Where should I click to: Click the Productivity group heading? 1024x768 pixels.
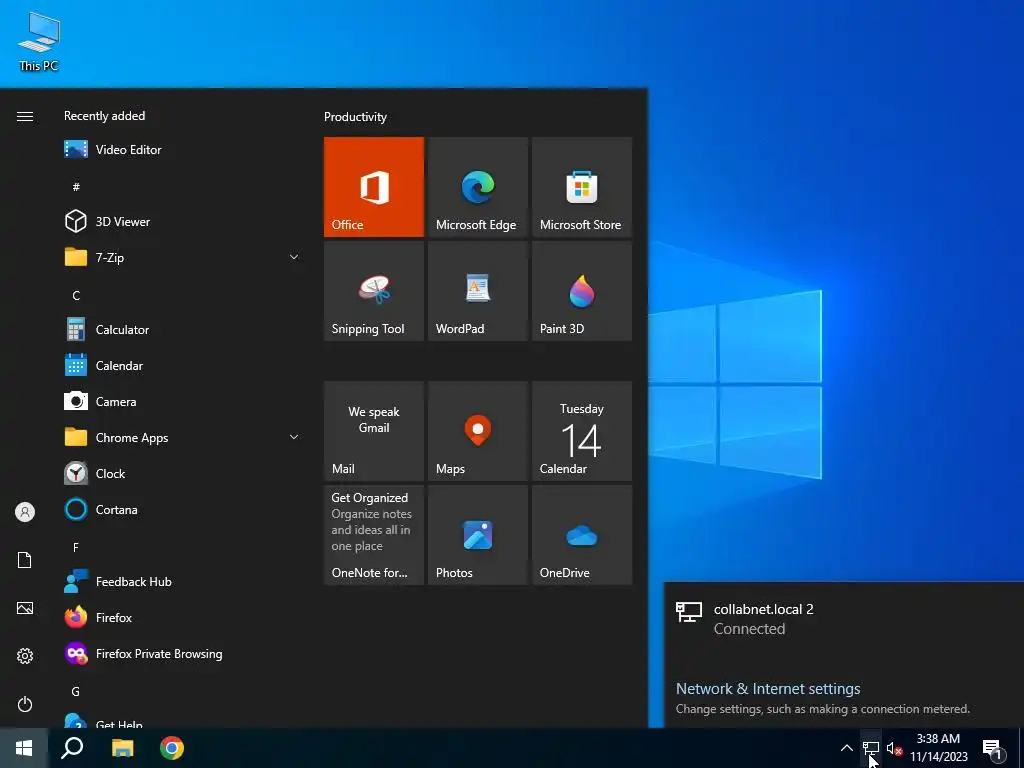click(x=355, y=117)
